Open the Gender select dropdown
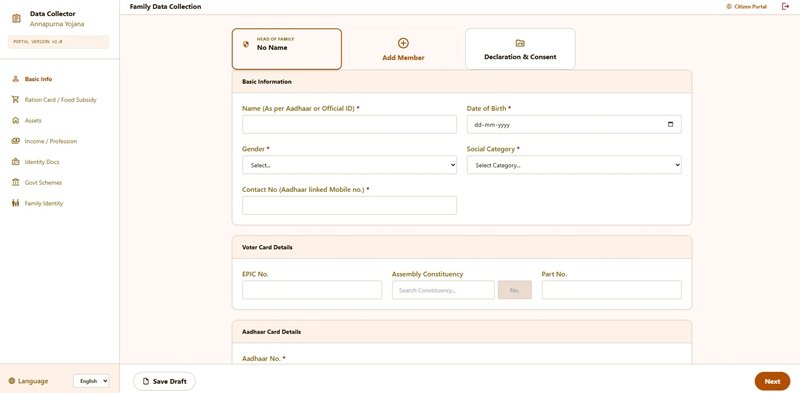 click(349, 165)
